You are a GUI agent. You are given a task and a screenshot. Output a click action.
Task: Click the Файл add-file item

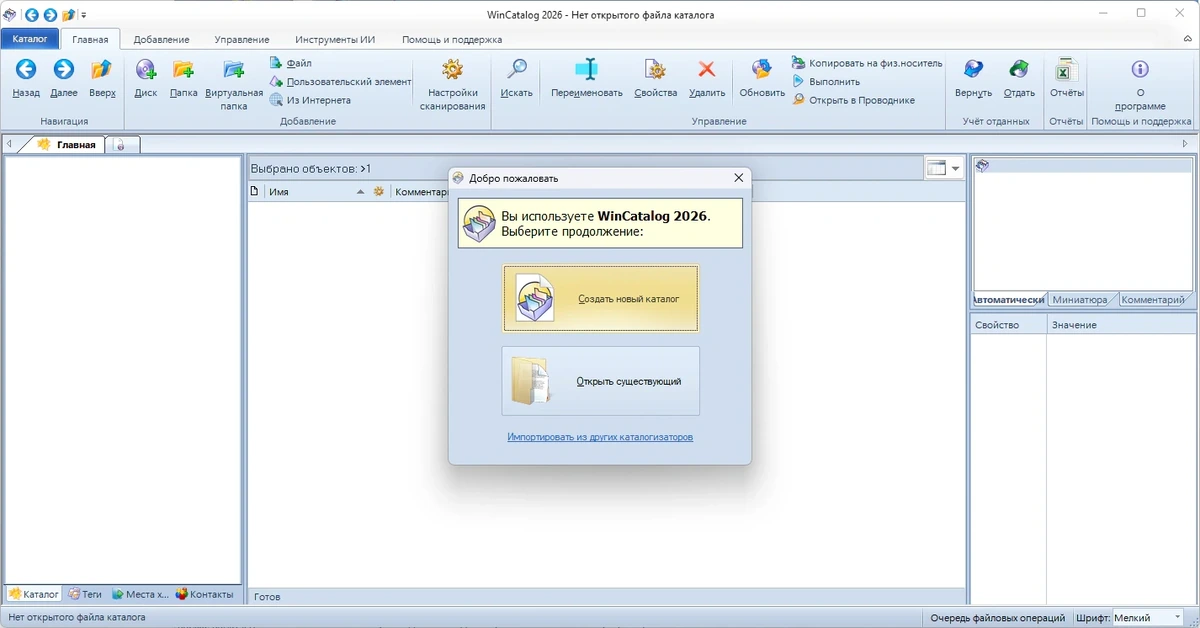tap(291, 63)
